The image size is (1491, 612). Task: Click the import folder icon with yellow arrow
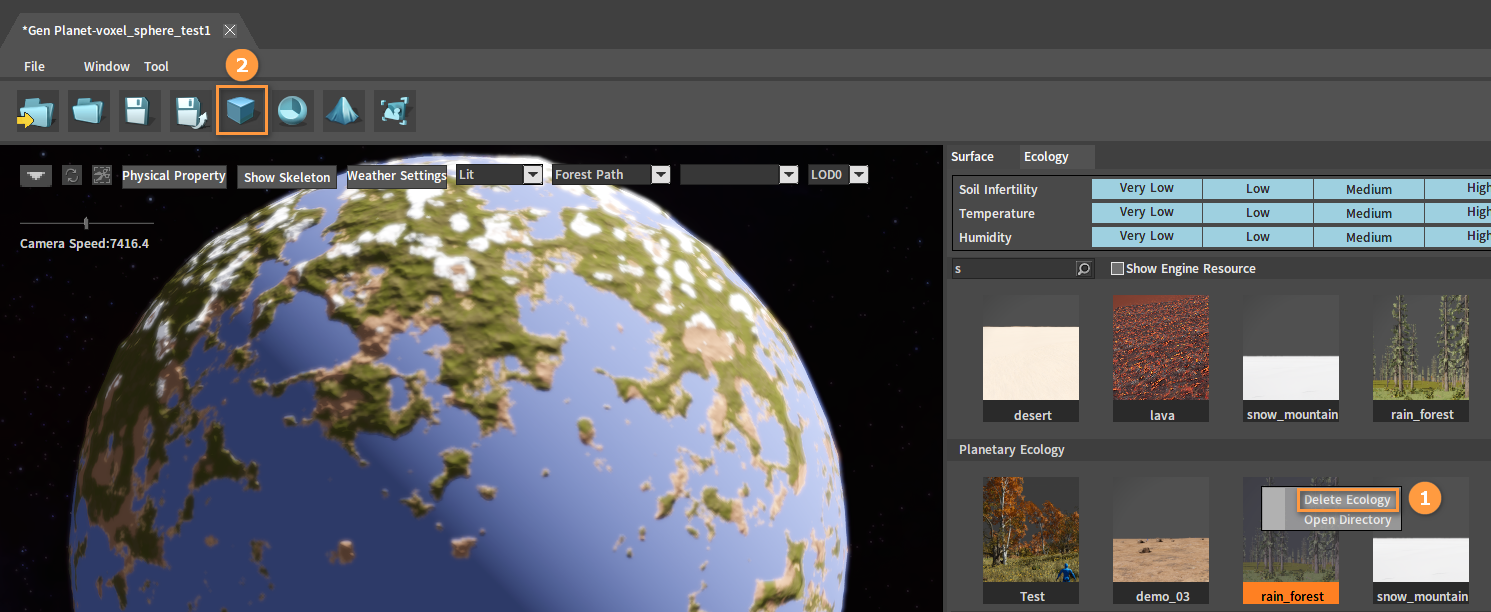(38, 111)
